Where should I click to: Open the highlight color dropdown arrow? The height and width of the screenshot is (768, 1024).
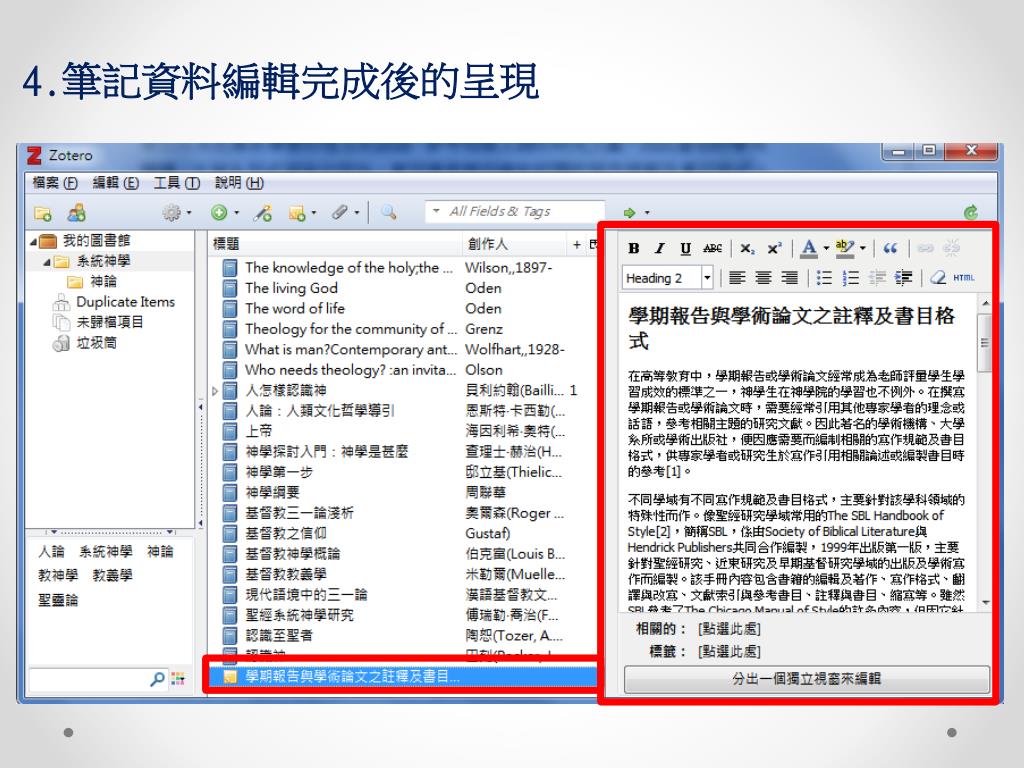pyautogui.click(x=863, y=249)
